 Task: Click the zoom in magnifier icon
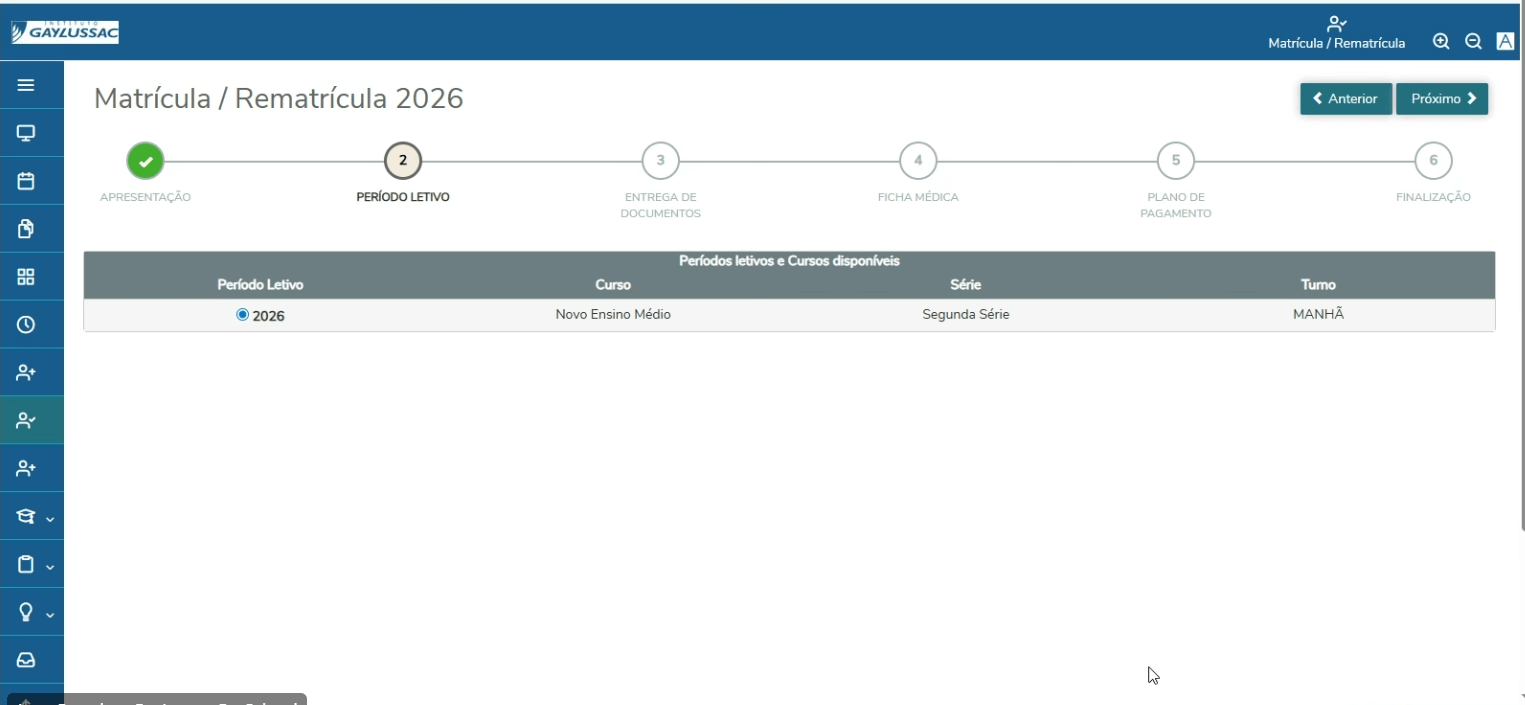1441,42
